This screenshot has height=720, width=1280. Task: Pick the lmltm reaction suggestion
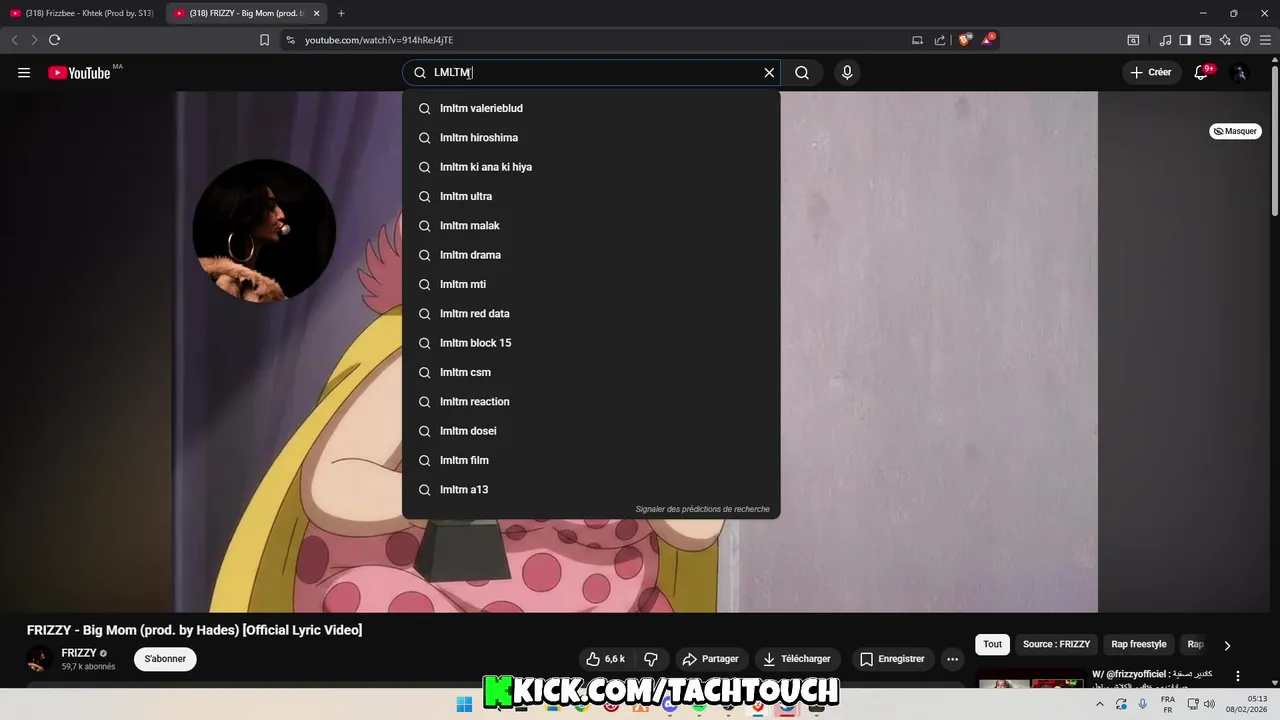(591, 402)
